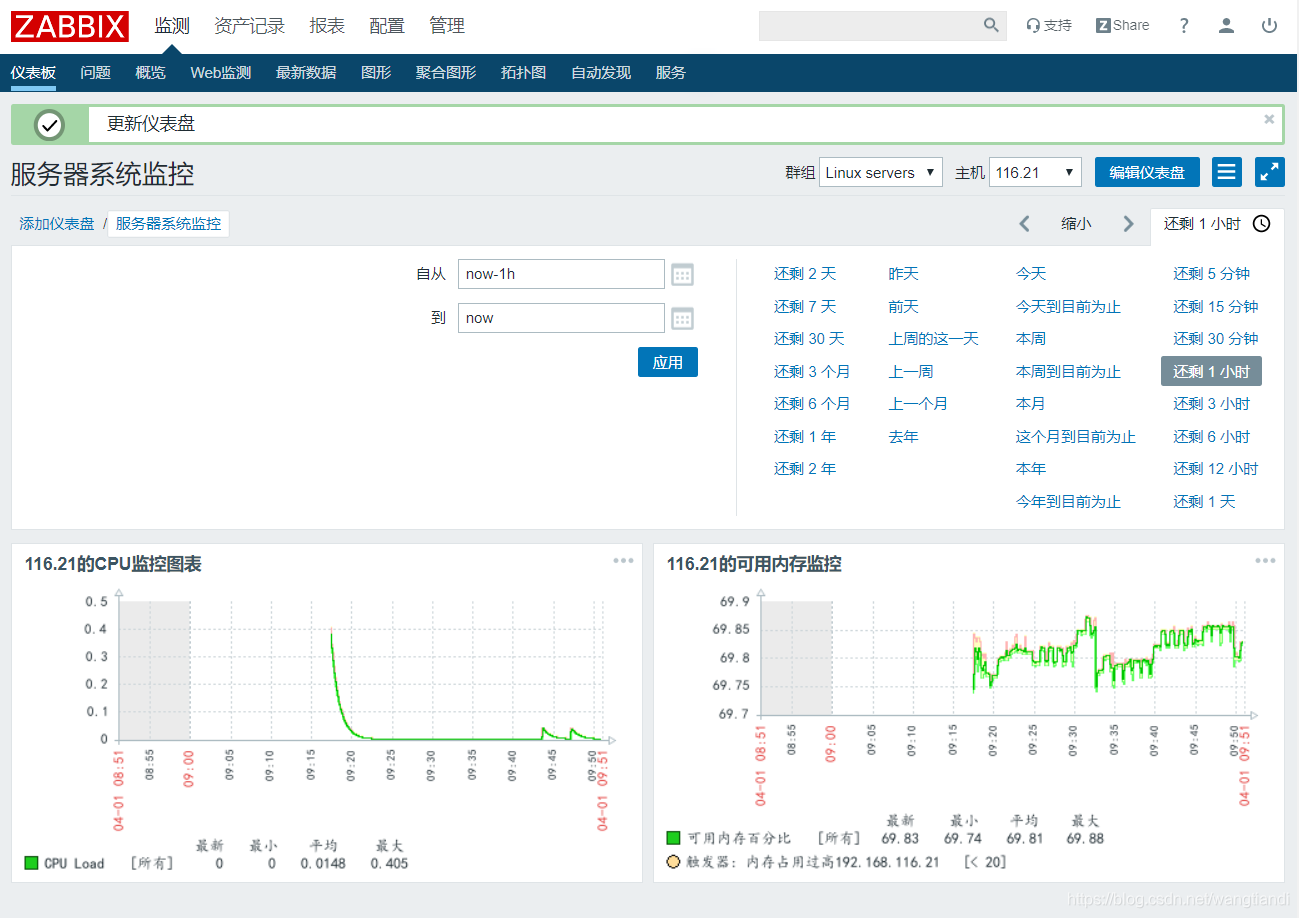Screen dimensions: 1299x918
Task: Select the 今年到目前为止 time range
Action: pos(1068,501)
